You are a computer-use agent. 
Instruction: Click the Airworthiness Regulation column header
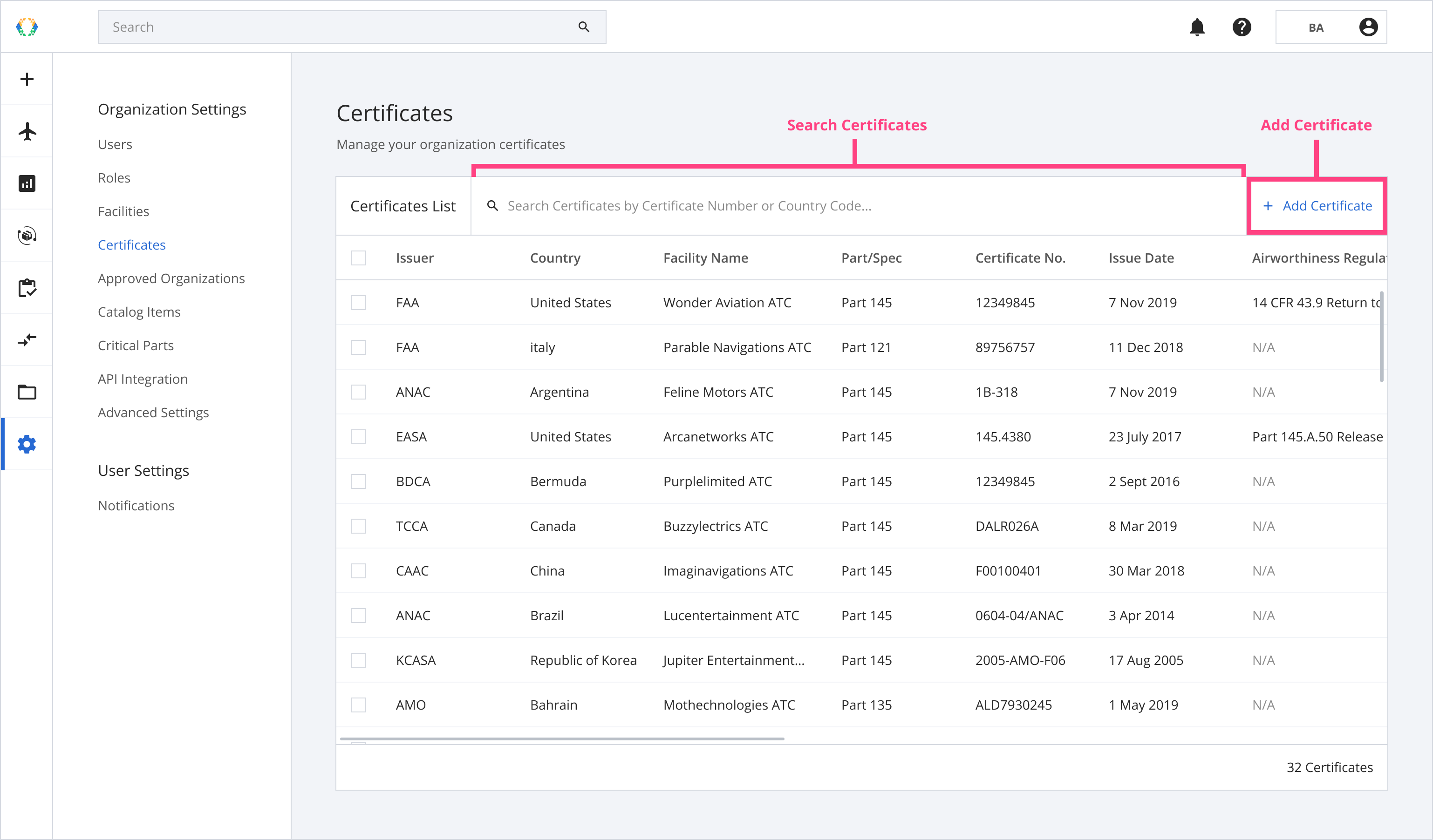click(1319, 258)
